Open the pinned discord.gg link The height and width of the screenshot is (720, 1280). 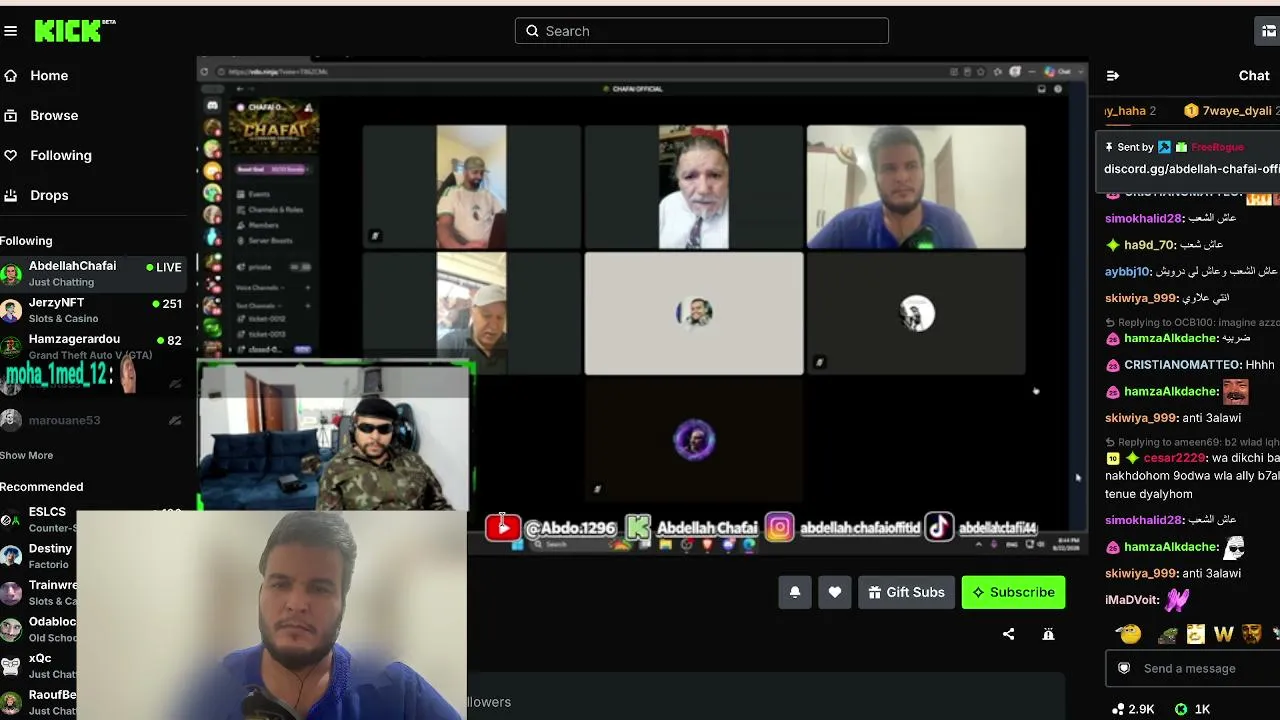click(1192, 169)
